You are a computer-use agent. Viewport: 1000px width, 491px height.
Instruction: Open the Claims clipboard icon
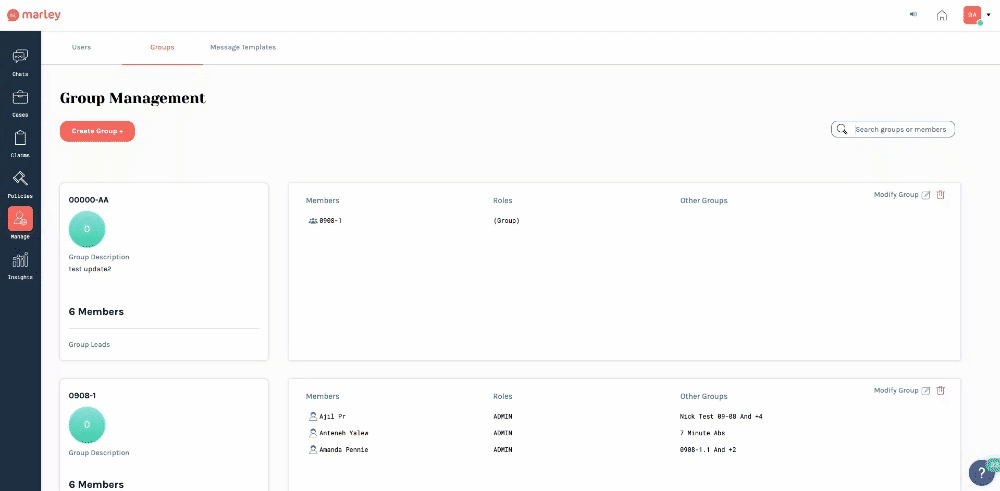coord(20,141)
